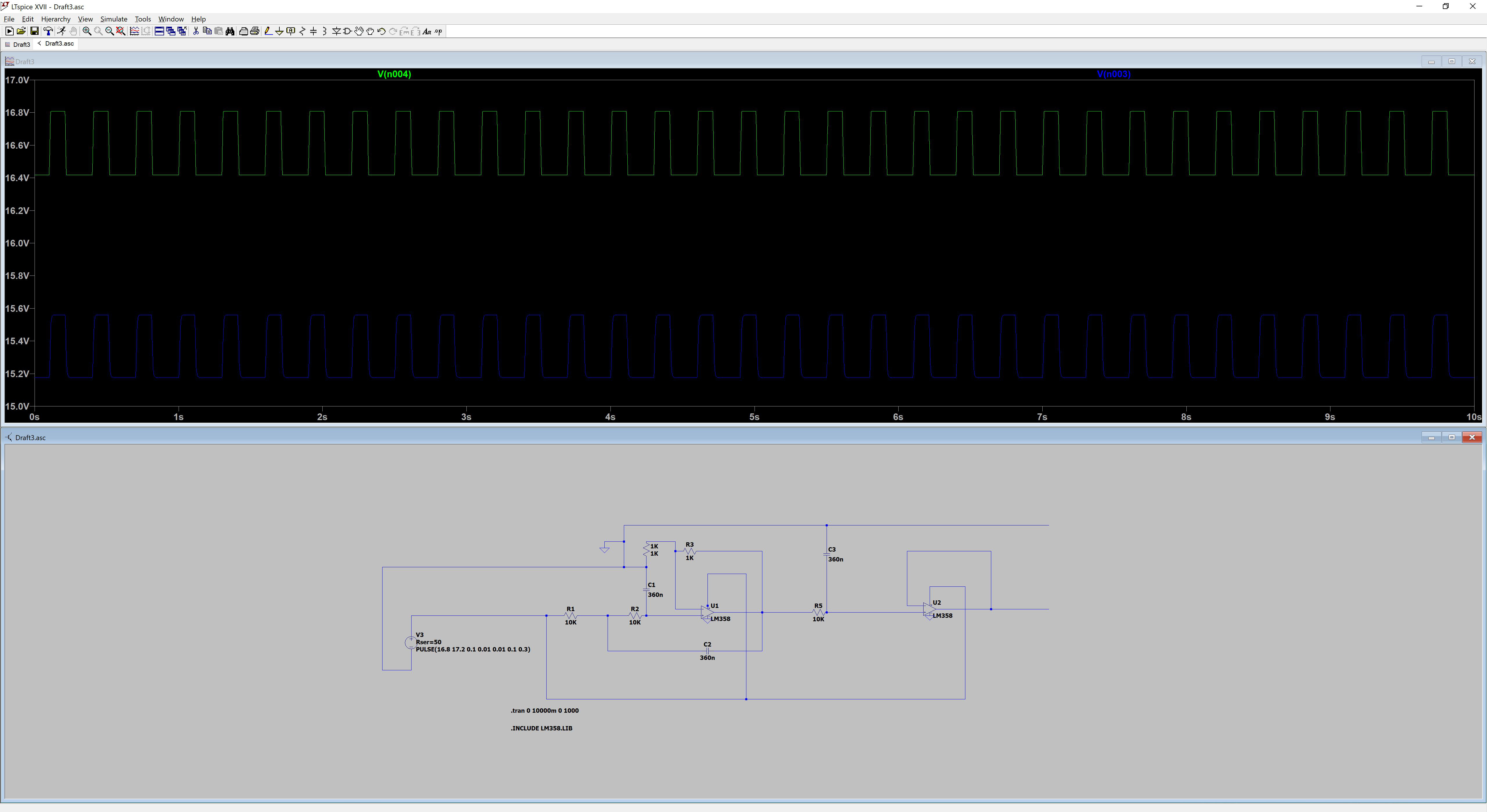Click the V(n004) green trace label
Viewport: 1487px width, 812px height.
tap(394, 74)
